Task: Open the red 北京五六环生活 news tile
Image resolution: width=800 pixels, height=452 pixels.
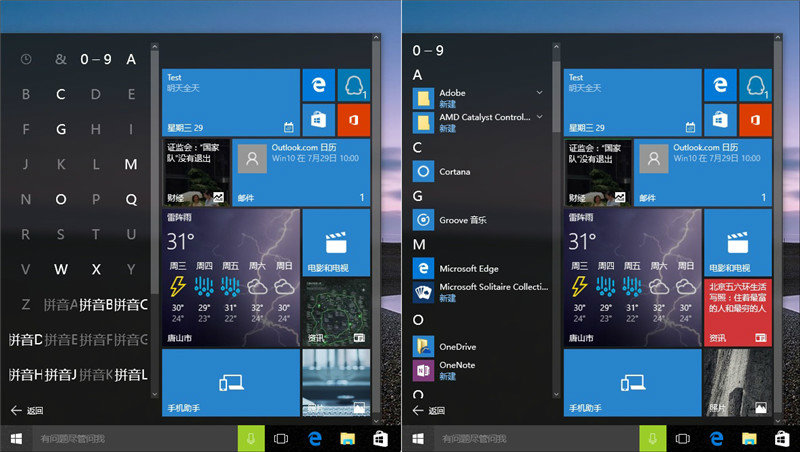Action: click(737, 312)
